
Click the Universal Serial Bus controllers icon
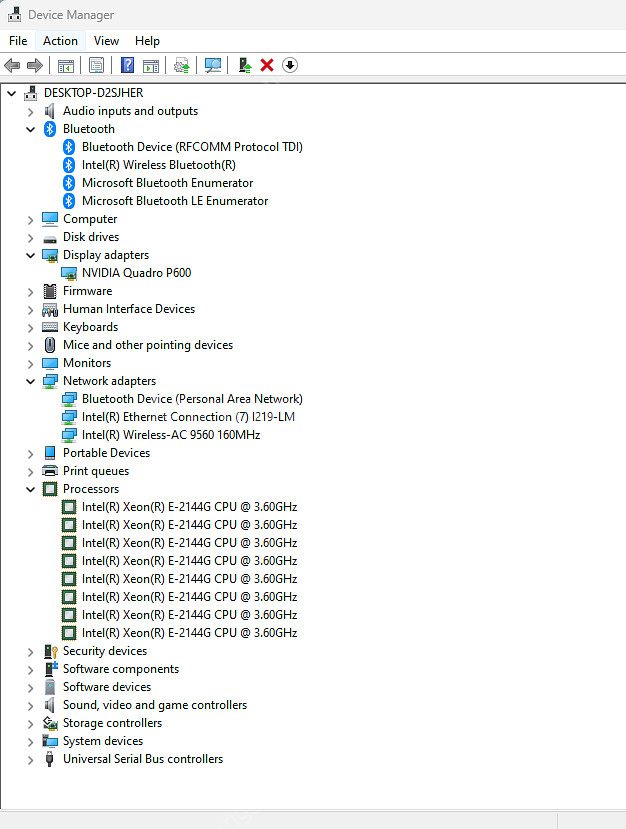pyautogui.click(x=50, y=759)
